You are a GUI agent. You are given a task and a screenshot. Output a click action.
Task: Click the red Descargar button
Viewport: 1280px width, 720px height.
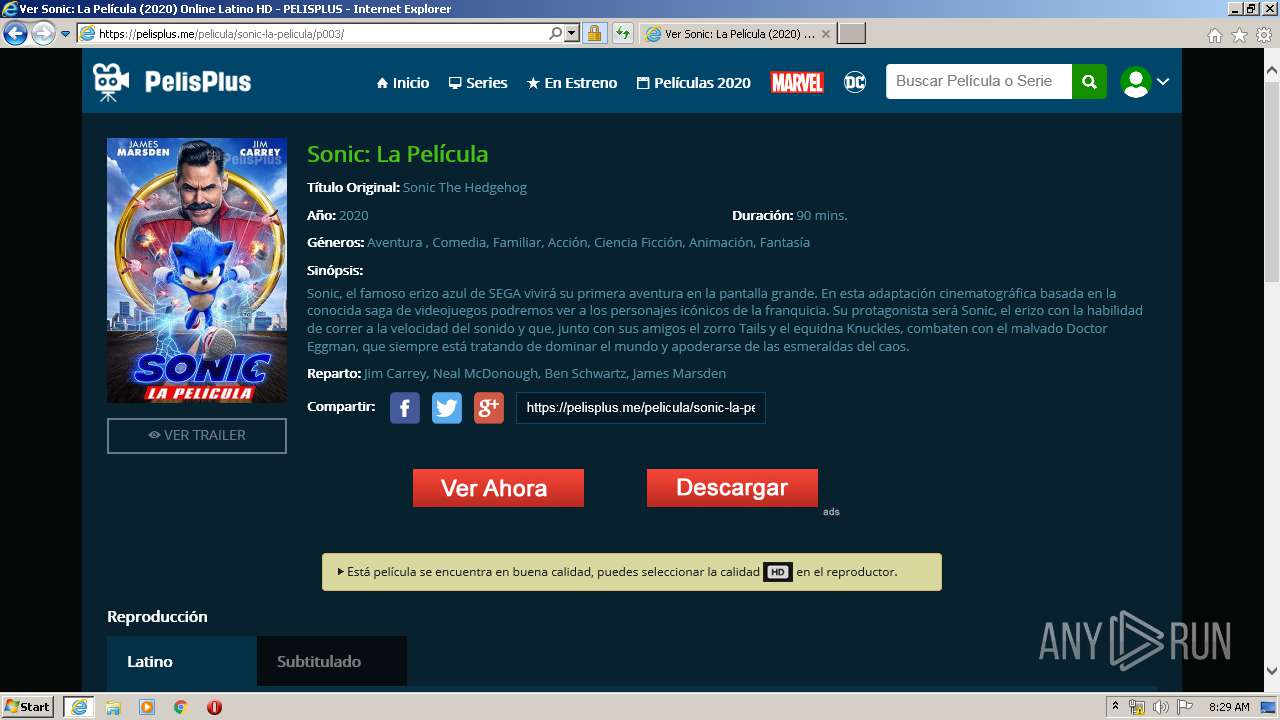[732, 488]
